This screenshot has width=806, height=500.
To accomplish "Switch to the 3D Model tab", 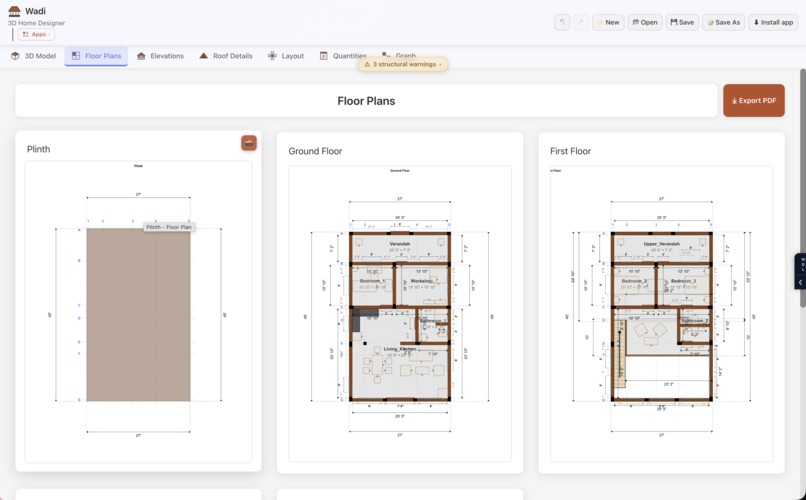I will (x=34, y=56).
